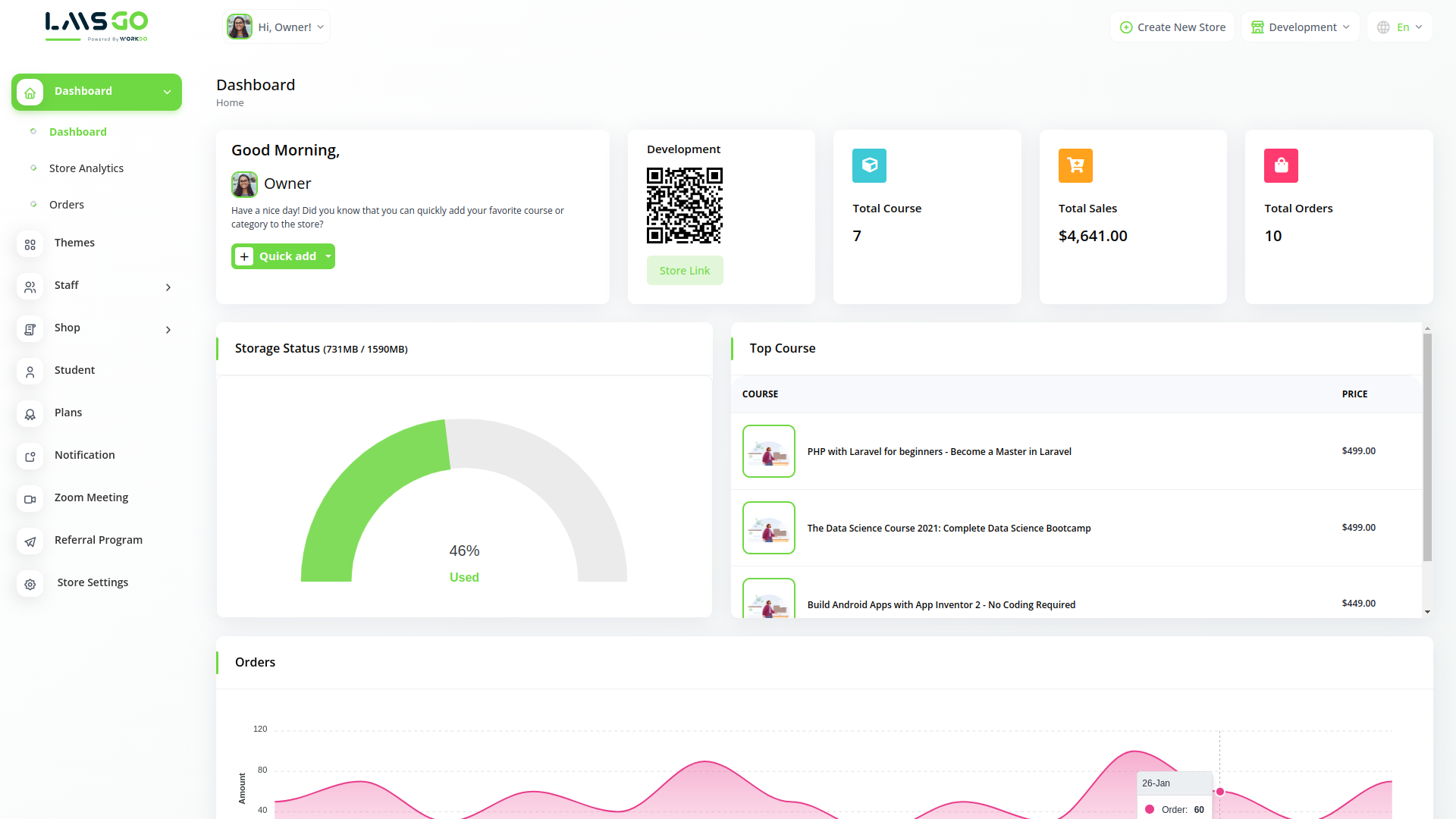Click the Themes grid icon in sidebar

pos(30,244)
